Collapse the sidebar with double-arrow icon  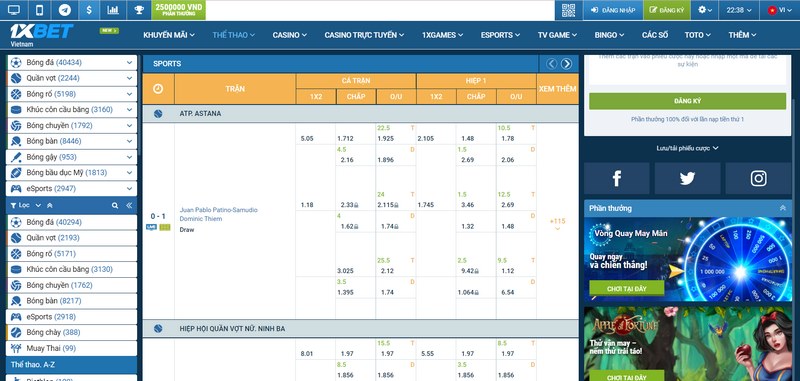[129, 206]
